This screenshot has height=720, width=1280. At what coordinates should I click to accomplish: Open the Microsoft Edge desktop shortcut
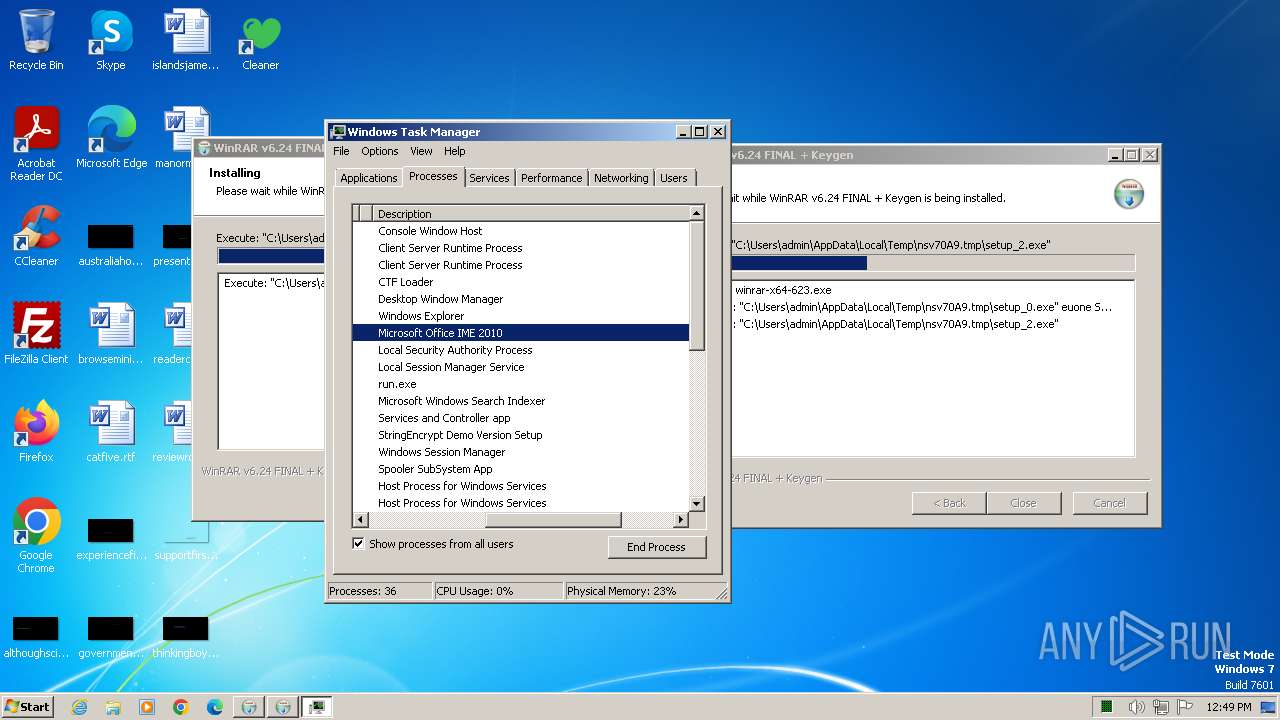(x=111, y=138)
